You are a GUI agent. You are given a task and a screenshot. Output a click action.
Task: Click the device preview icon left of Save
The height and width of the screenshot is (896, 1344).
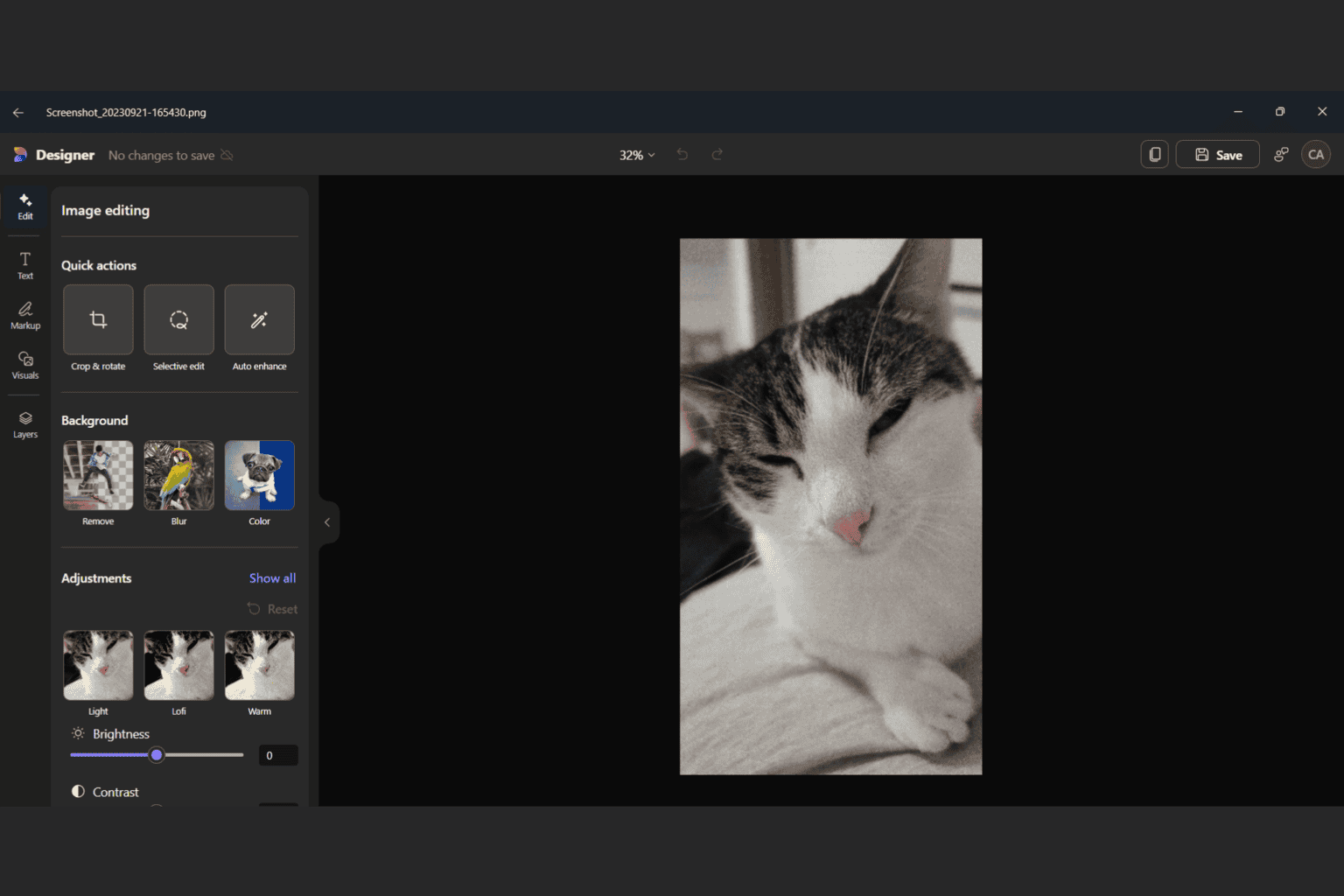(1155, 154)
